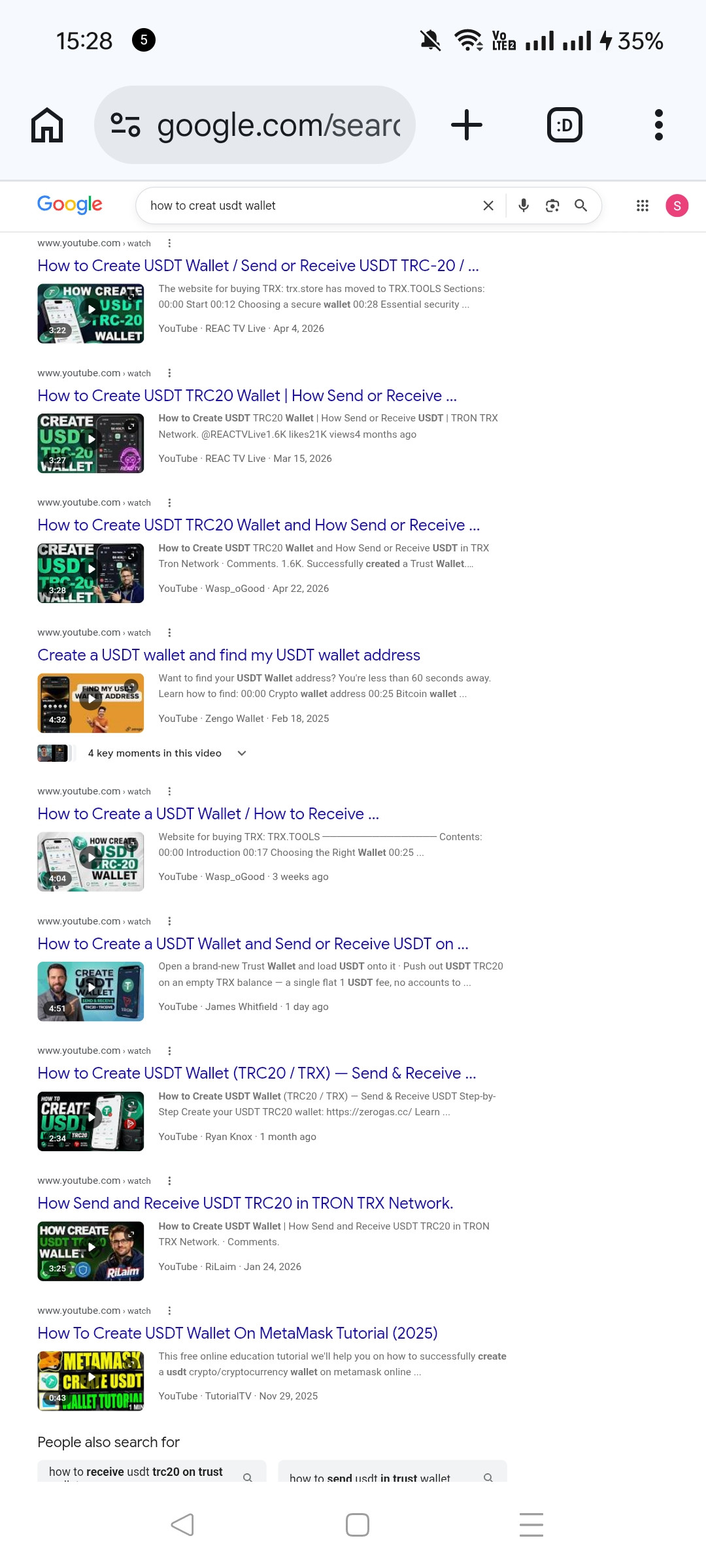Screen dimensions: 706x1568
Task: Open 'How to Create a USDT Wallet and Send or Receive USDT on' link
Action: point(253,944)
